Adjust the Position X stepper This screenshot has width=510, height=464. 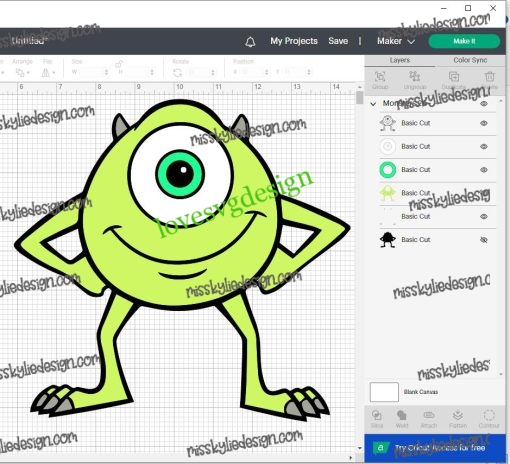266,72
